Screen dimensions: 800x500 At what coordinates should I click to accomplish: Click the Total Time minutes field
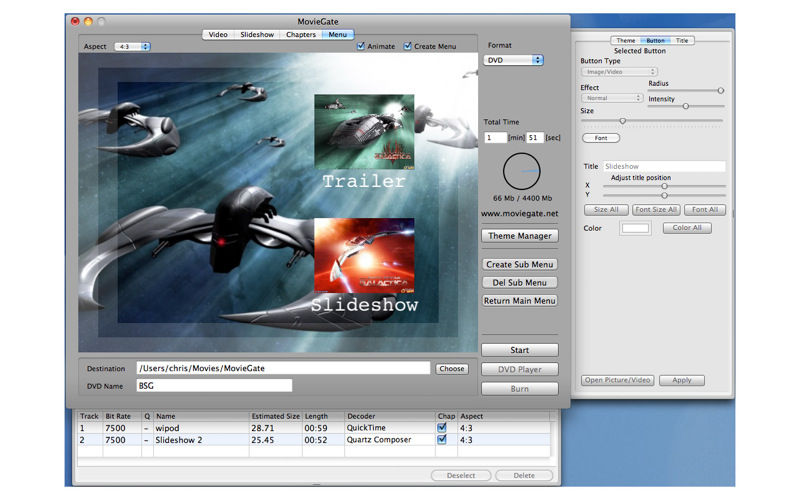point(495,138)
